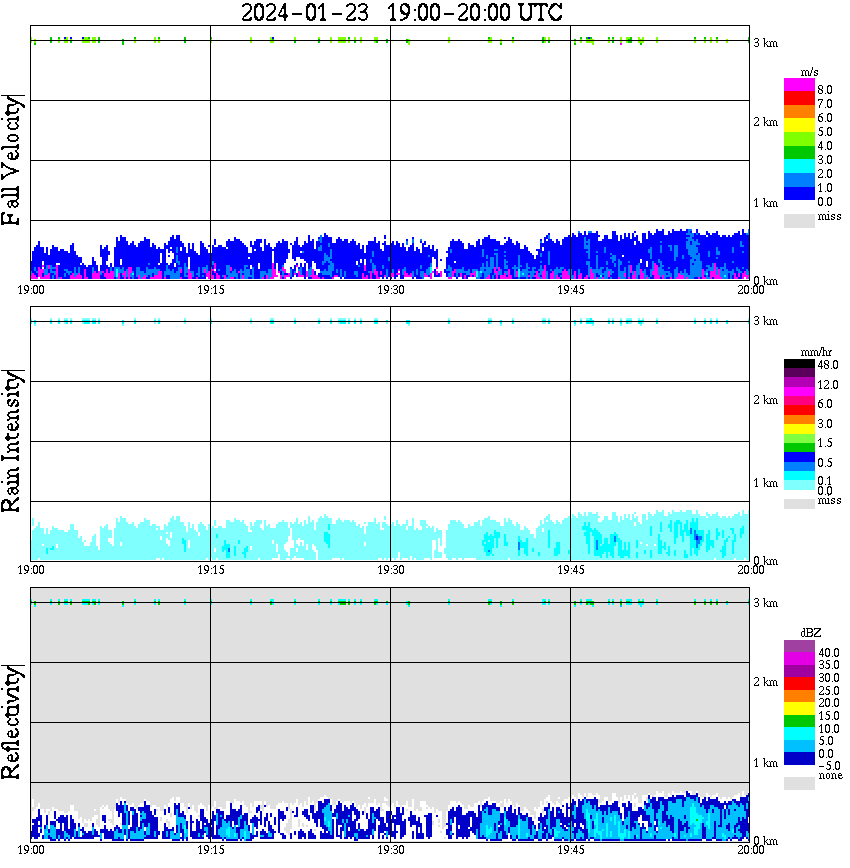The width and height of the screenshot is (850, 868).
Task: Click the Fall Velocity axis label
Action: pos(11,160)
